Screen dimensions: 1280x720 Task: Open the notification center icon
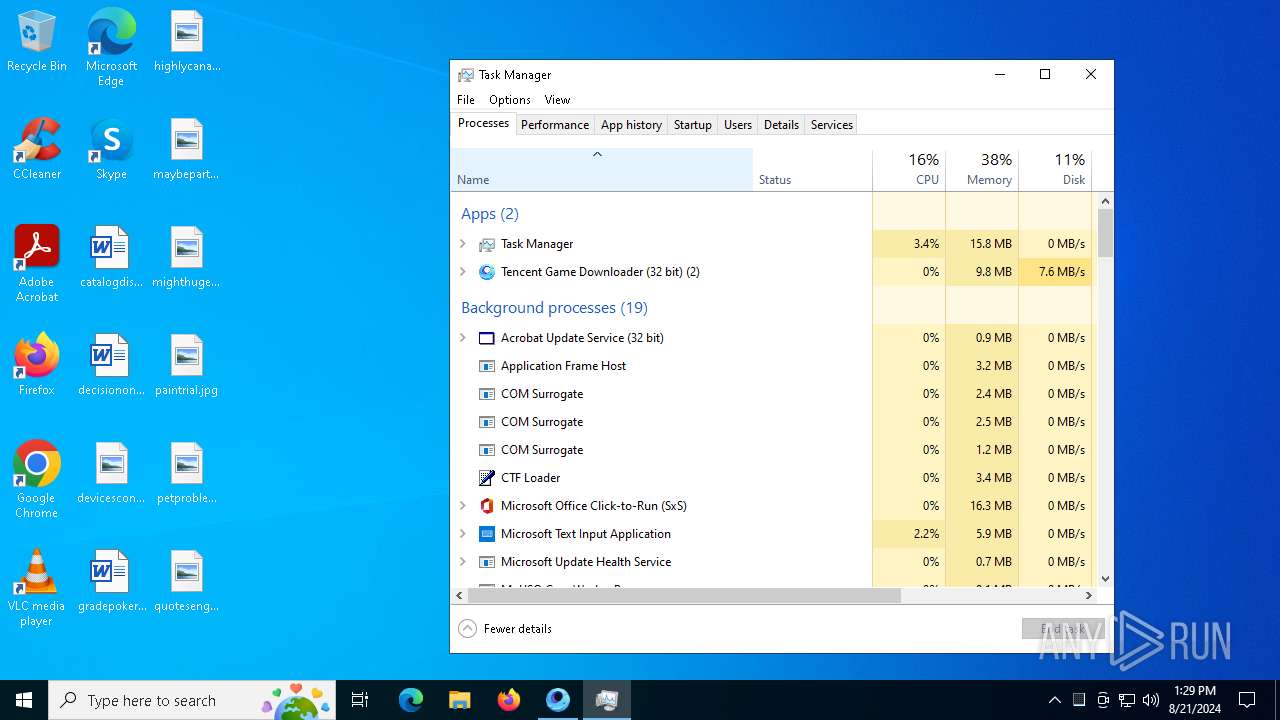tap(1247, 700)
